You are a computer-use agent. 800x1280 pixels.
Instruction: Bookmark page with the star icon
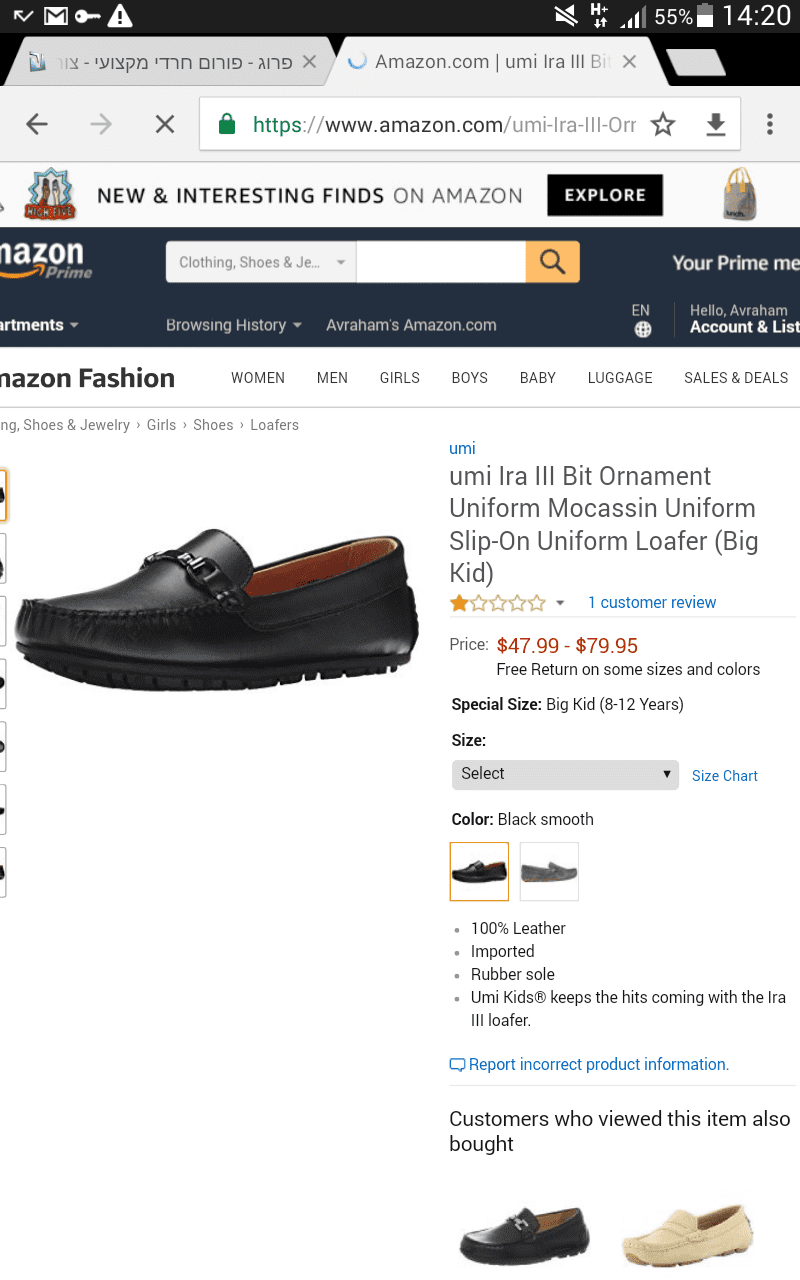(x=663, y=124)
